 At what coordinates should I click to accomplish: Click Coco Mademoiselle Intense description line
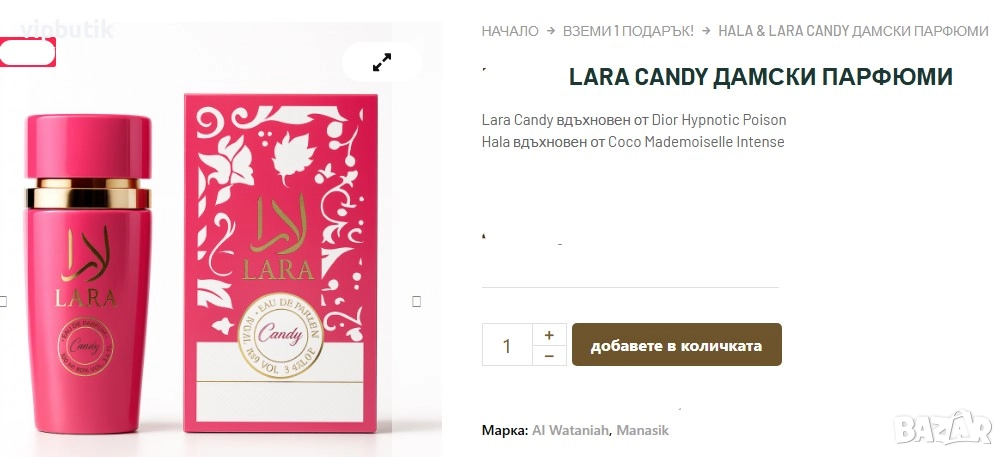point(633,141)
